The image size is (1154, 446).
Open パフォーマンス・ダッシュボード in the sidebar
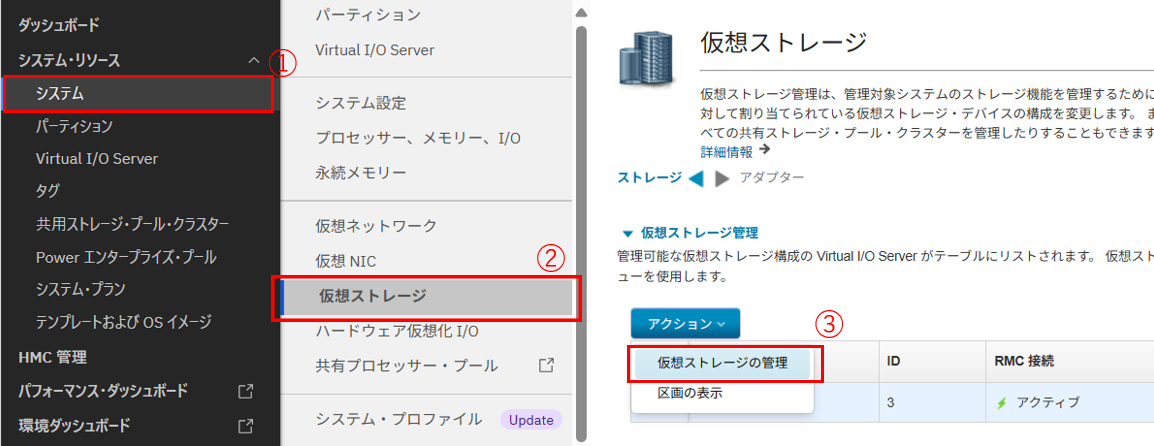pos(102,390)
